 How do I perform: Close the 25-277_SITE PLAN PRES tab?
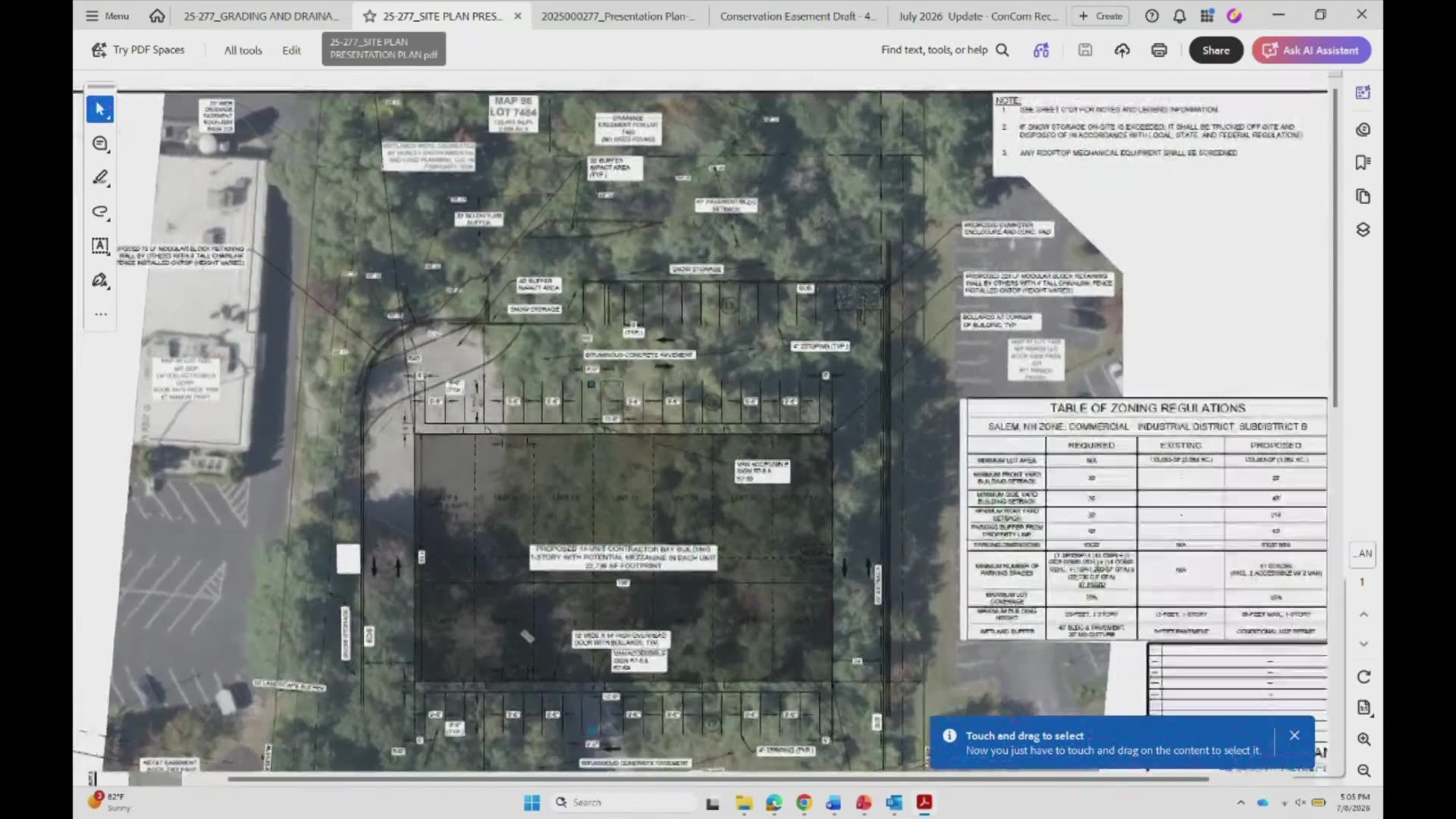pos(518,16)
